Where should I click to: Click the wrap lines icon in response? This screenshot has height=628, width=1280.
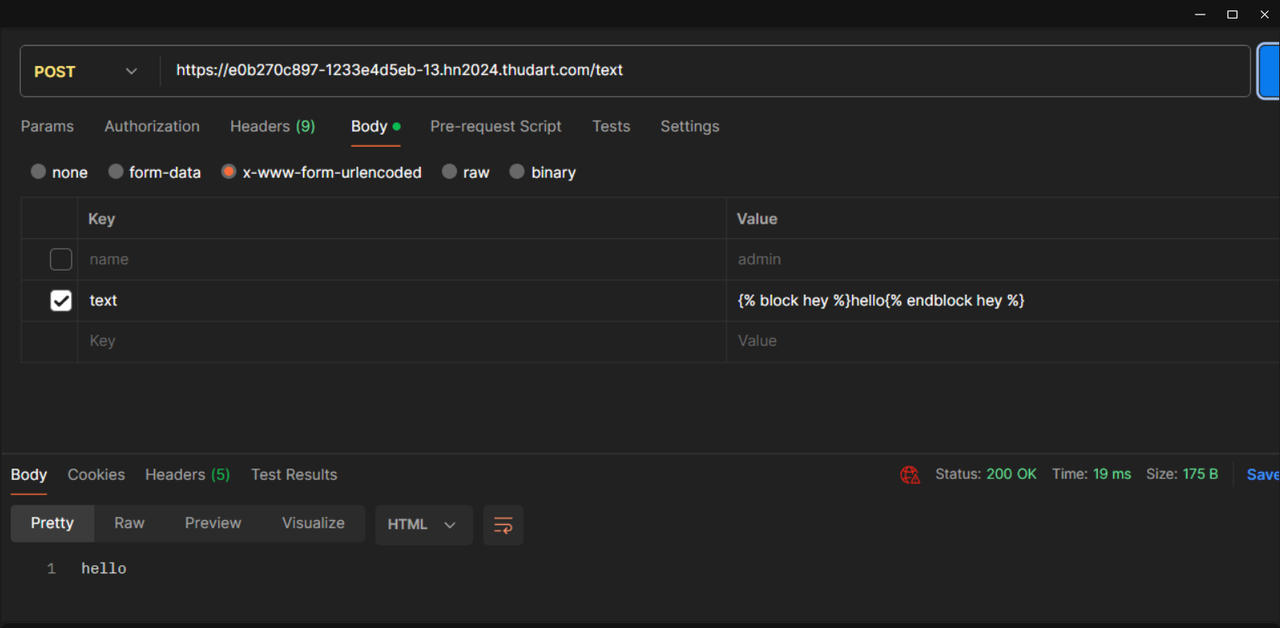pyautogui.click(x=503, y=525)
